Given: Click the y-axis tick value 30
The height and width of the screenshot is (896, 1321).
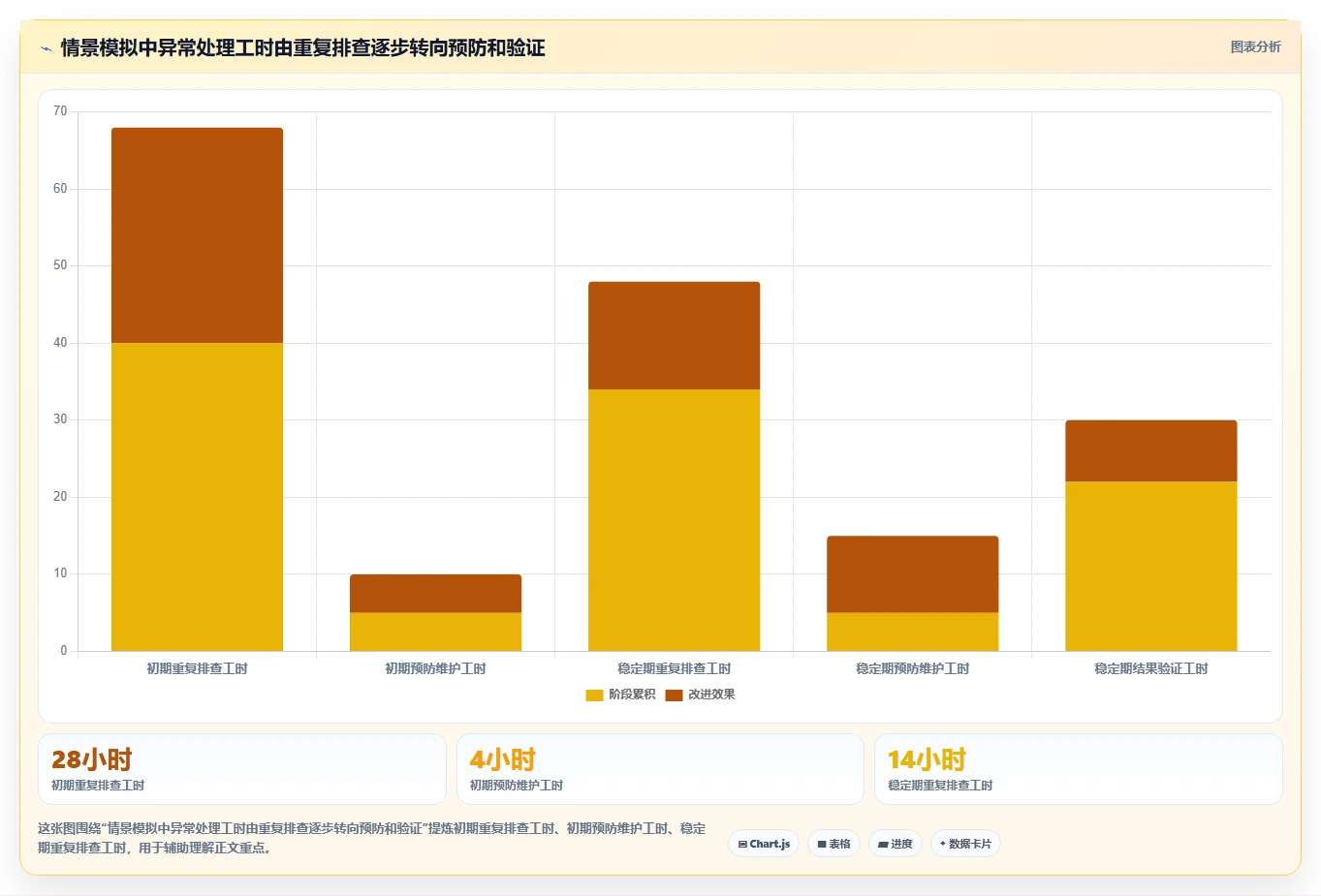Looking at the screenshot, I should (x=60, y=419).
